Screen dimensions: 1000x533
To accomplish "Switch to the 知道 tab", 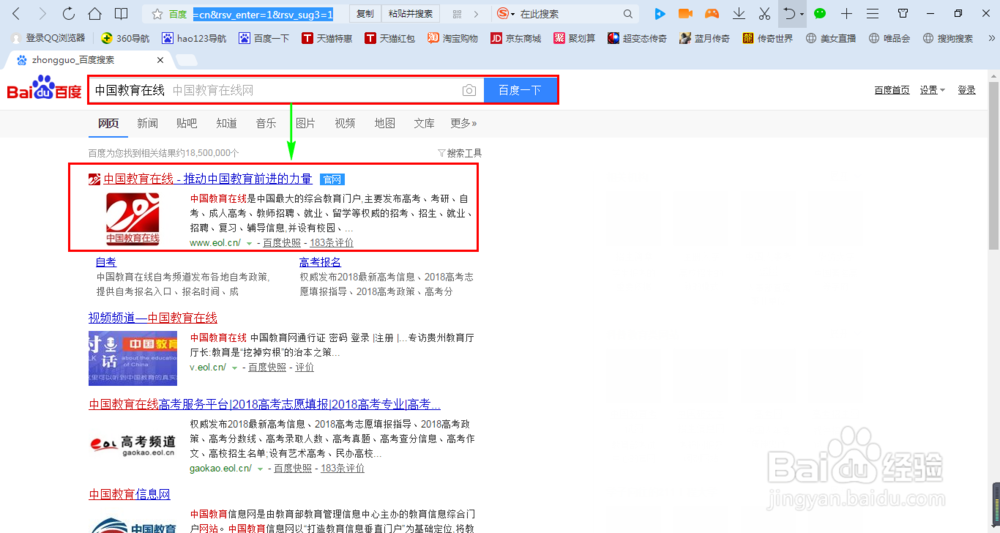I will (x=226, y=123).
